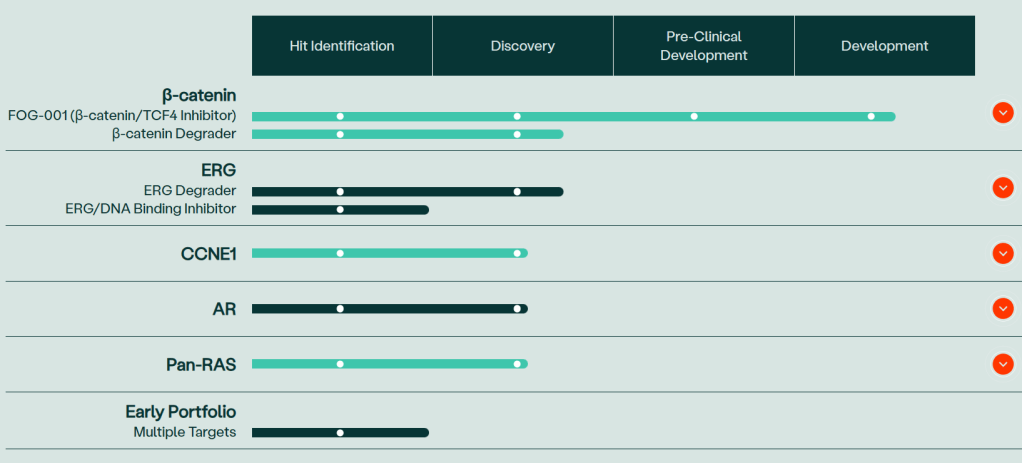Select the Hit Identification column header
Image resolution: width=1022 pixels, height=463 pixels.
tap(342, 46)
